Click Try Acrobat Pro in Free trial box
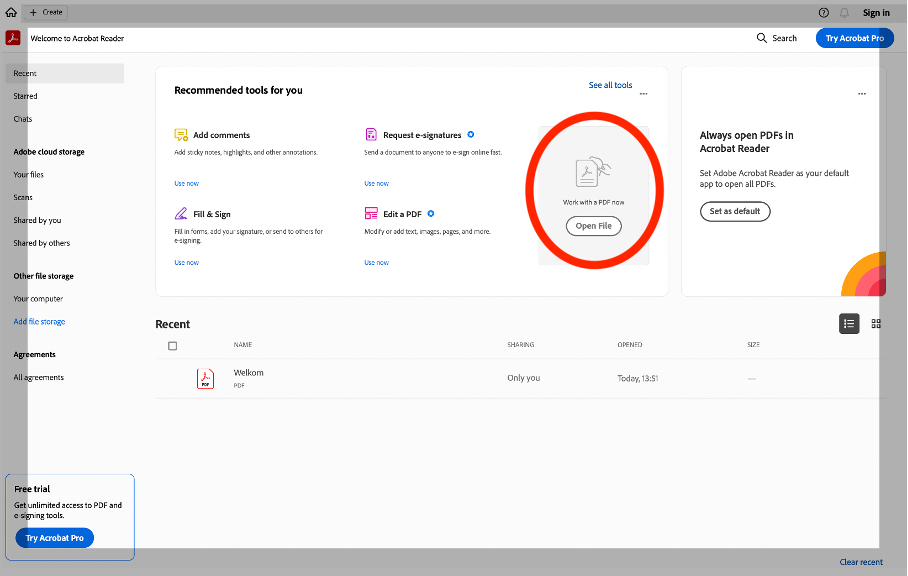908x576 pixels. click(54, 538)
